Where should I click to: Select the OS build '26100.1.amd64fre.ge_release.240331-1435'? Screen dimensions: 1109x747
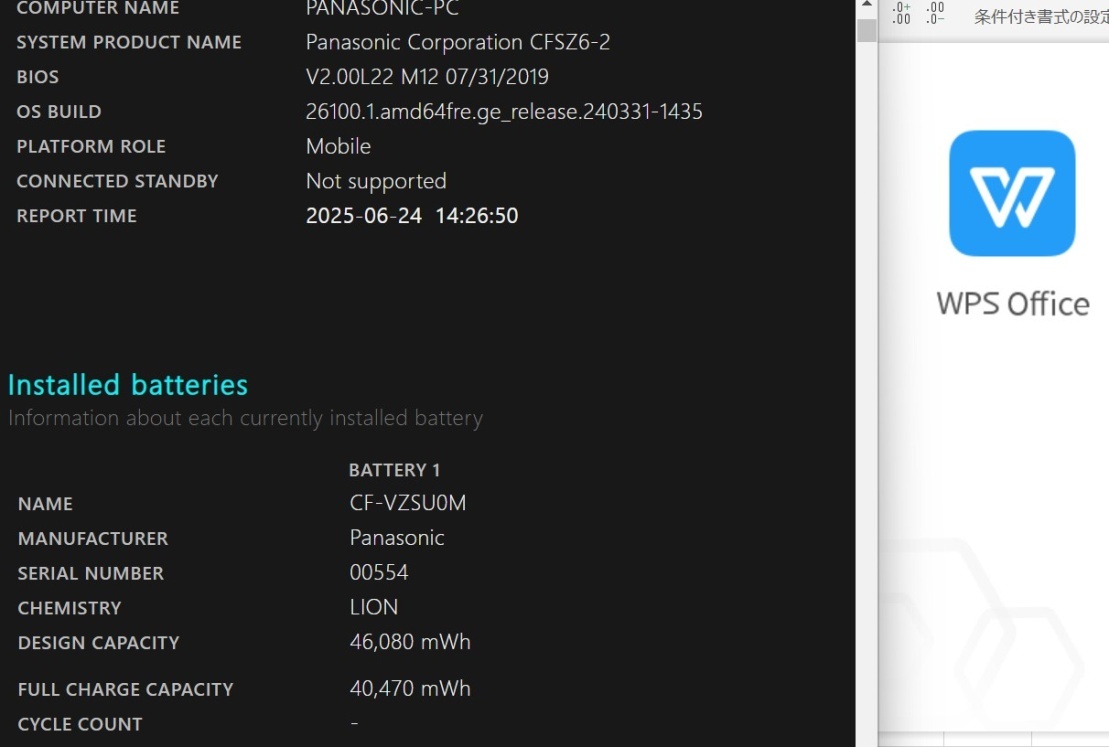click(504, 112)
